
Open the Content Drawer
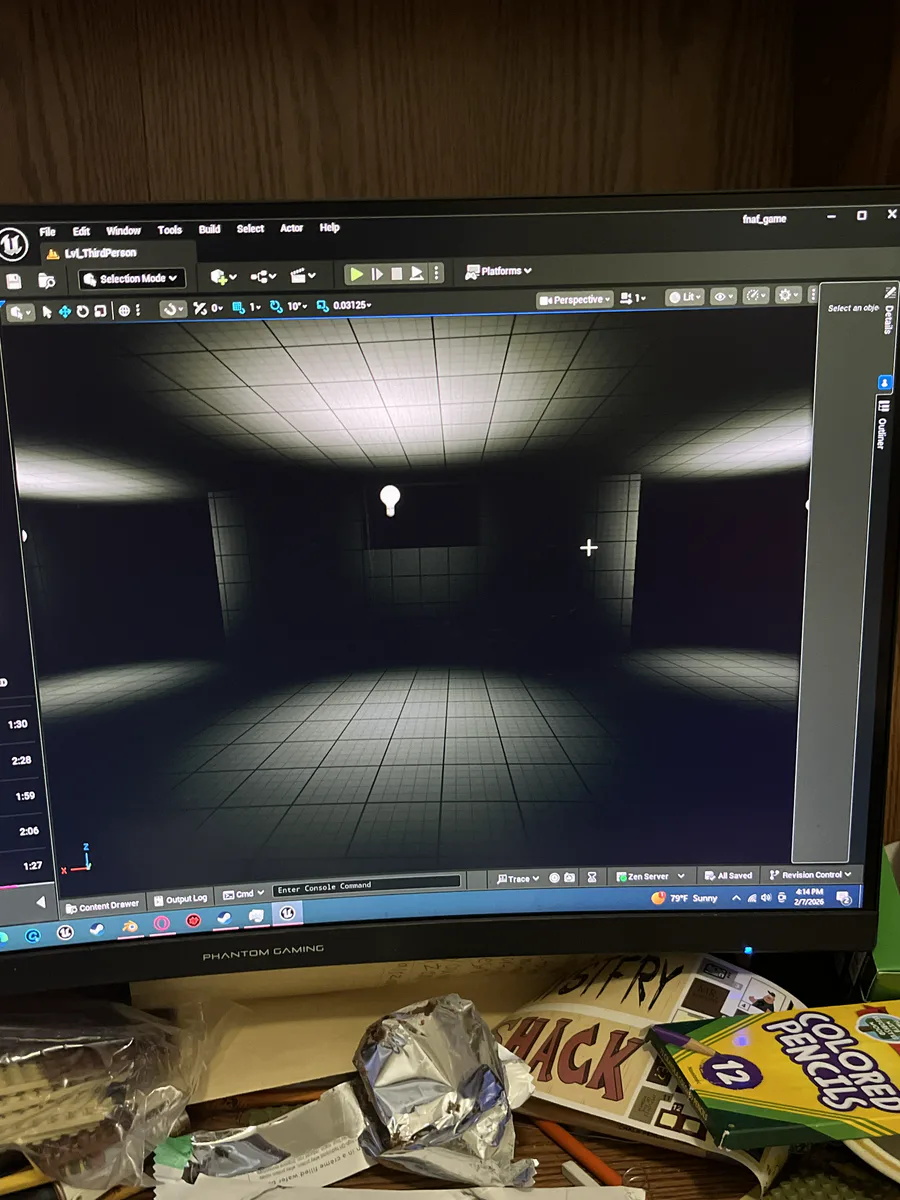[102, 905]
